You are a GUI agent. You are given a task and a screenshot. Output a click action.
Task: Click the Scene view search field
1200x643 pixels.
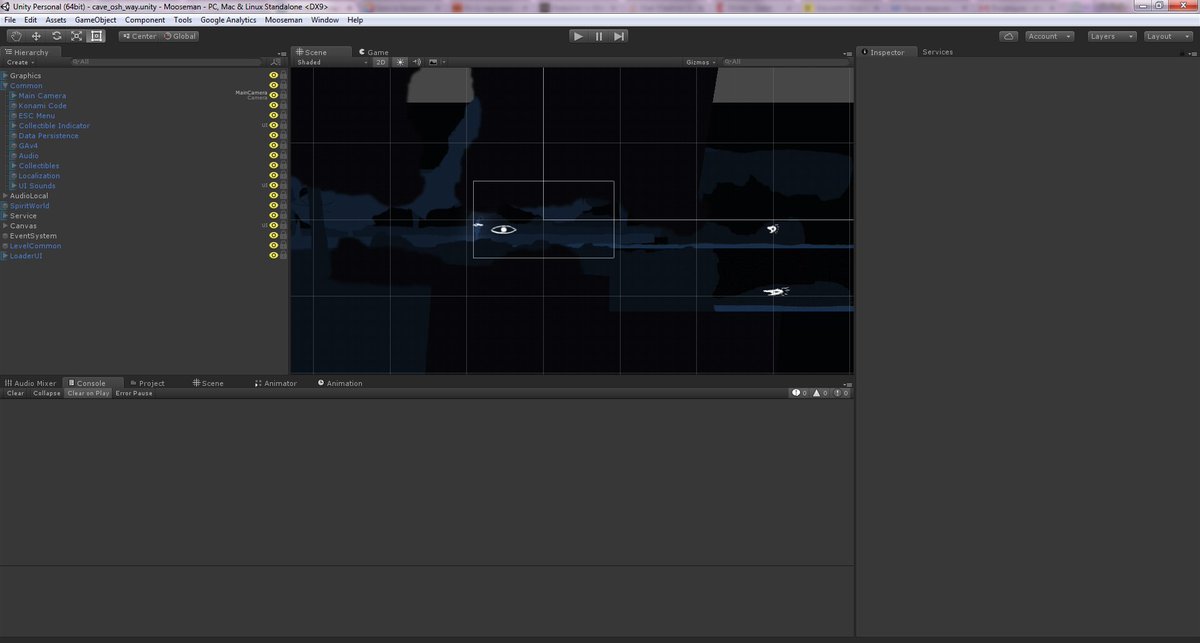tap(785, 62)
